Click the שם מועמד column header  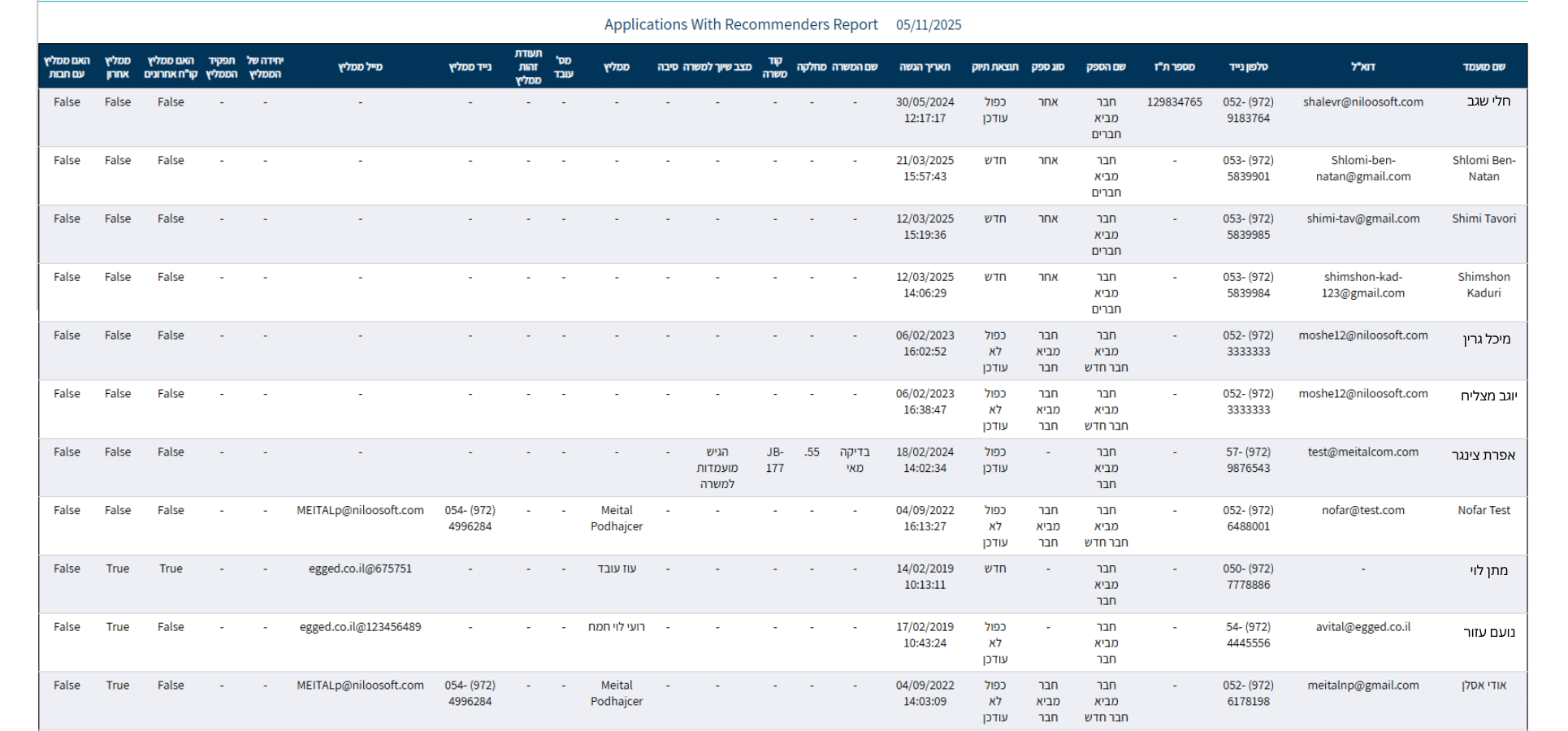click(1483, 67)
